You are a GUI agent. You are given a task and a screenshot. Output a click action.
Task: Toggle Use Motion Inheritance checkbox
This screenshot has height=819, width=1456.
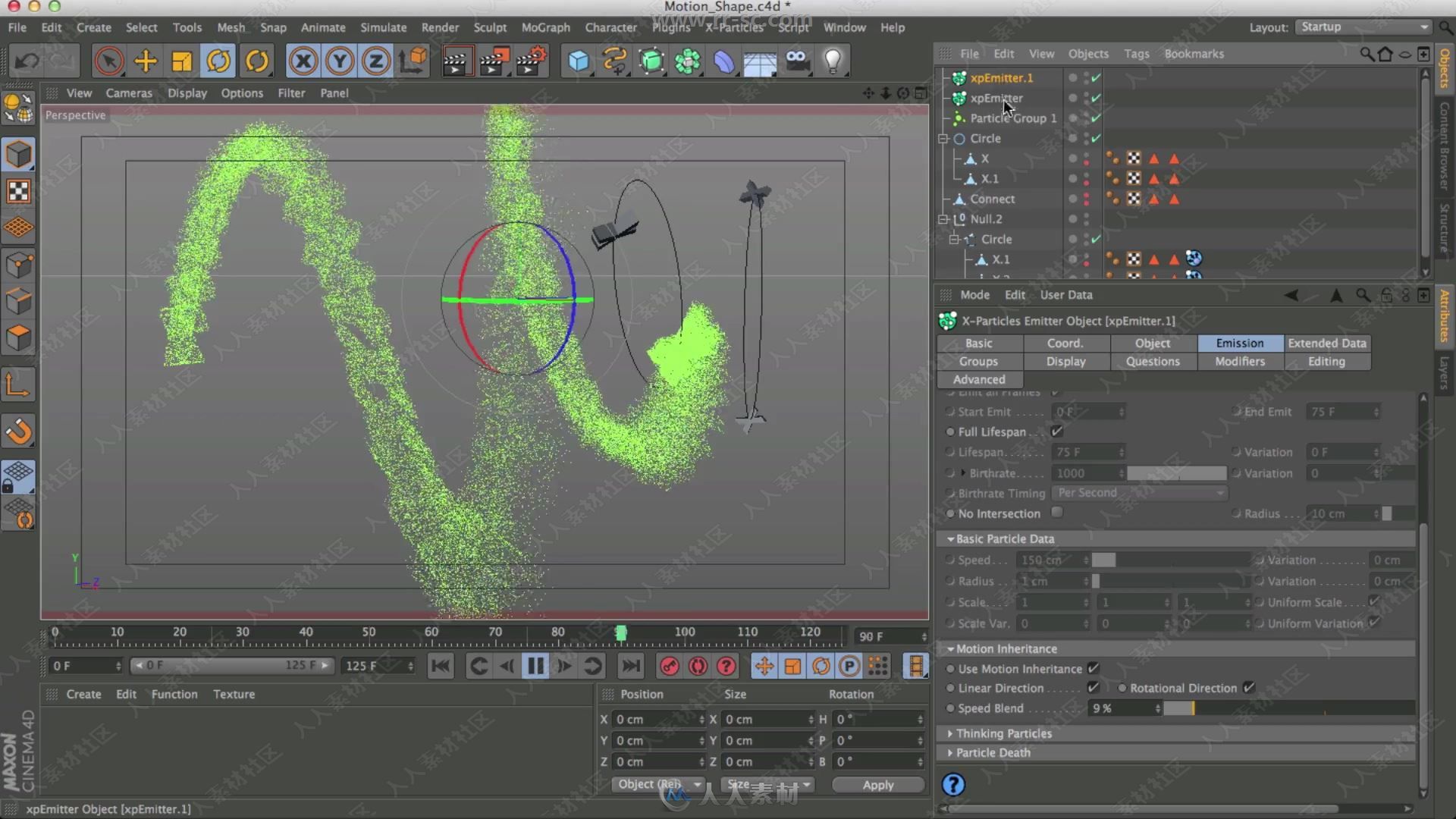tap(1093, 668)
